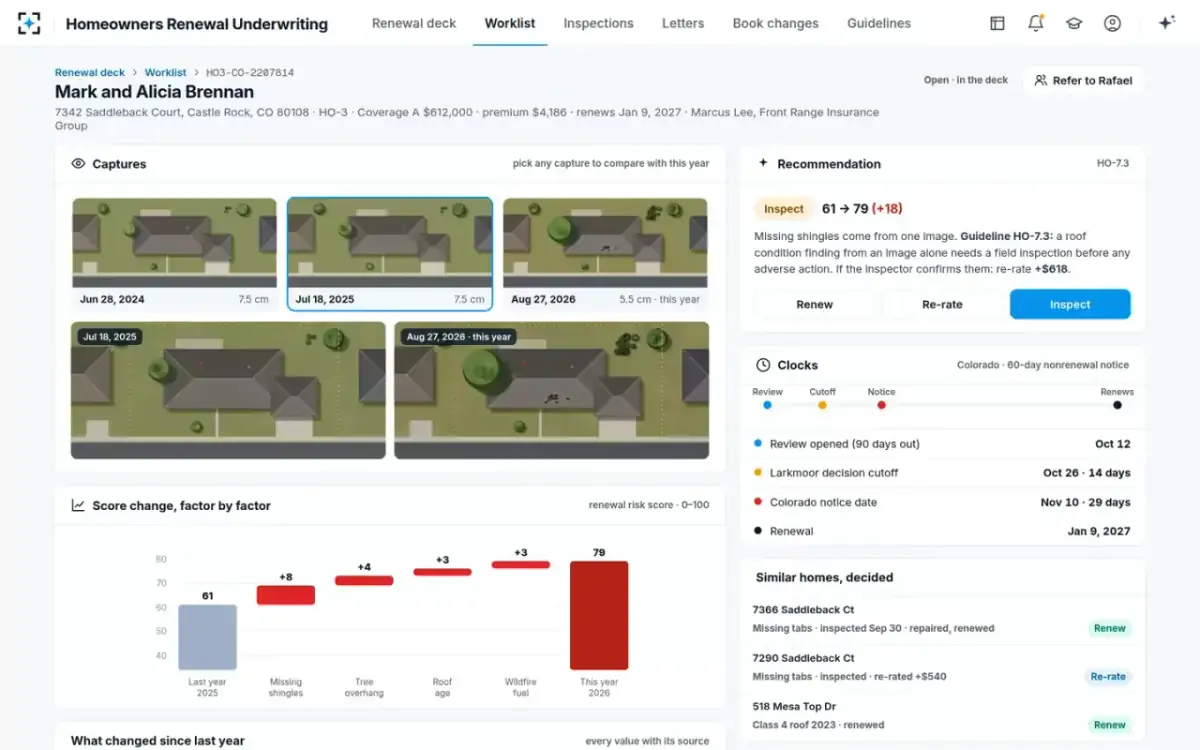Select the Jul 18, 2025 capture thumbnail
1200x750 pixels.
[390, 254]
